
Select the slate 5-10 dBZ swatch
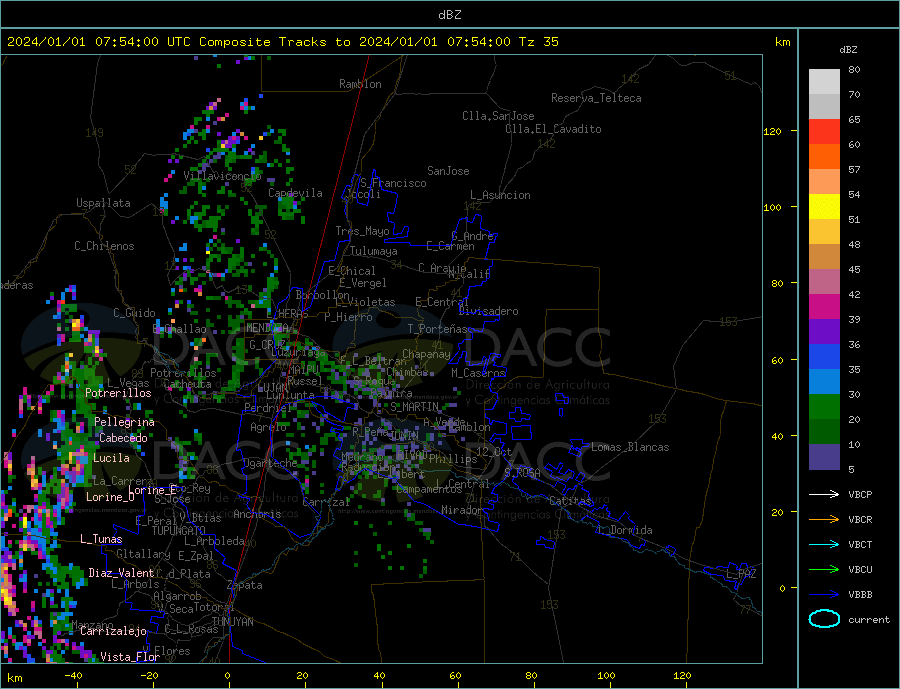824,456
